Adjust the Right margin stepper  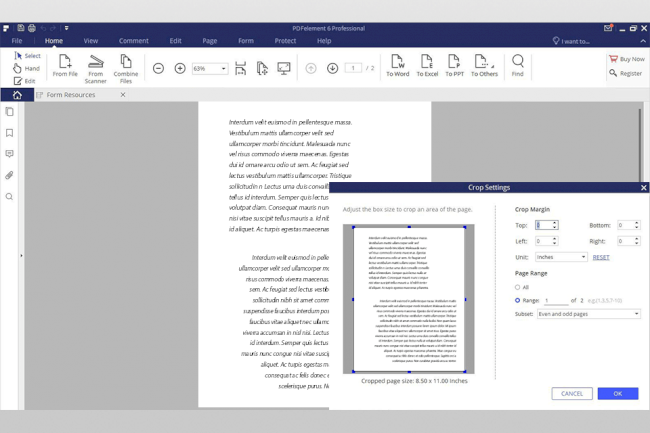637,241
